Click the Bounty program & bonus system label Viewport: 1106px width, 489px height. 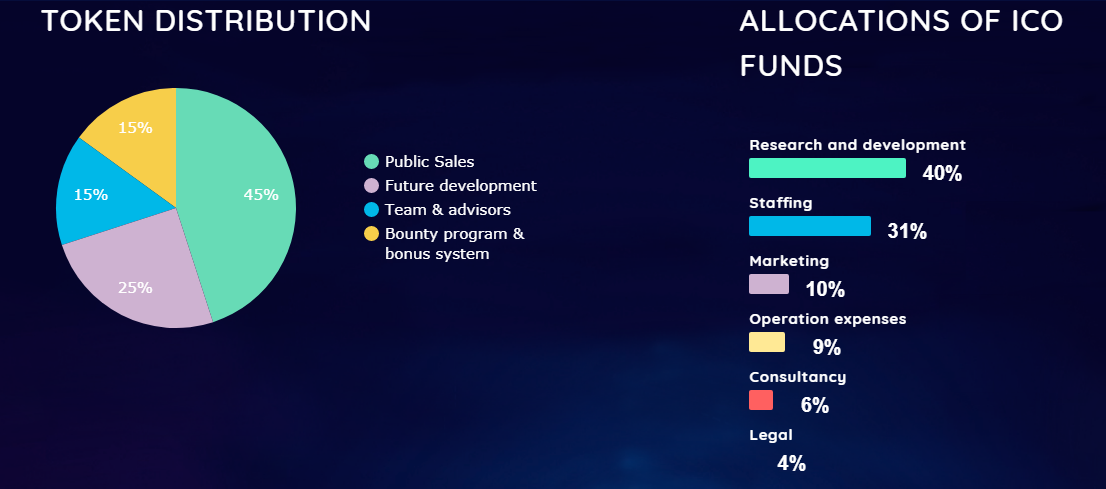click(455, 243)
